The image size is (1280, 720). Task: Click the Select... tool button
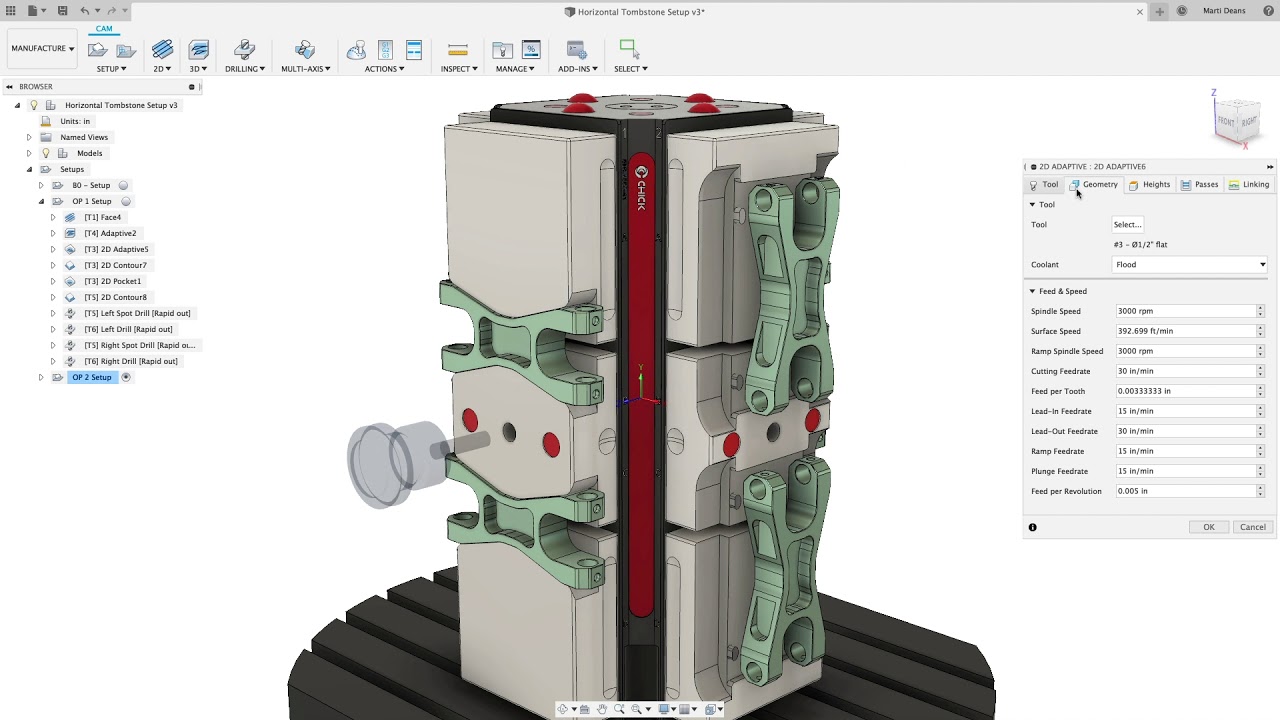click(x=1127, y=225)
